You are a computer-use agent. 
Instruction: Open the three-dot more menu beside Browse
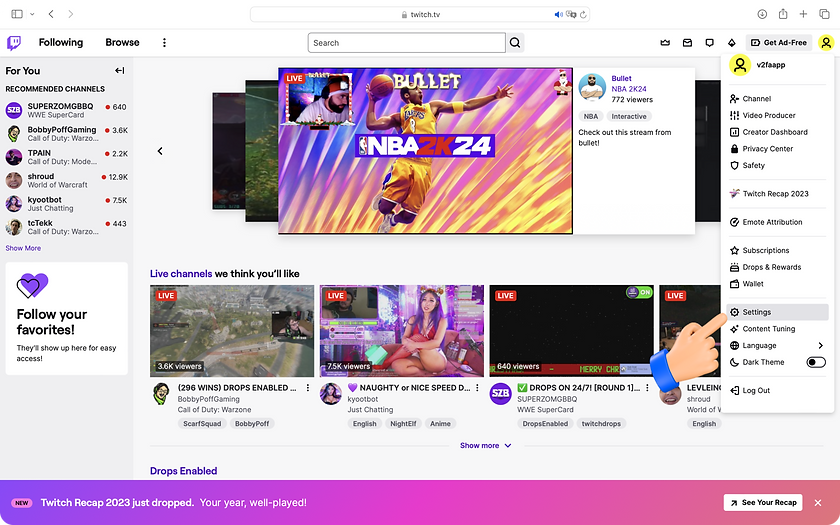[x=164, y=42]
